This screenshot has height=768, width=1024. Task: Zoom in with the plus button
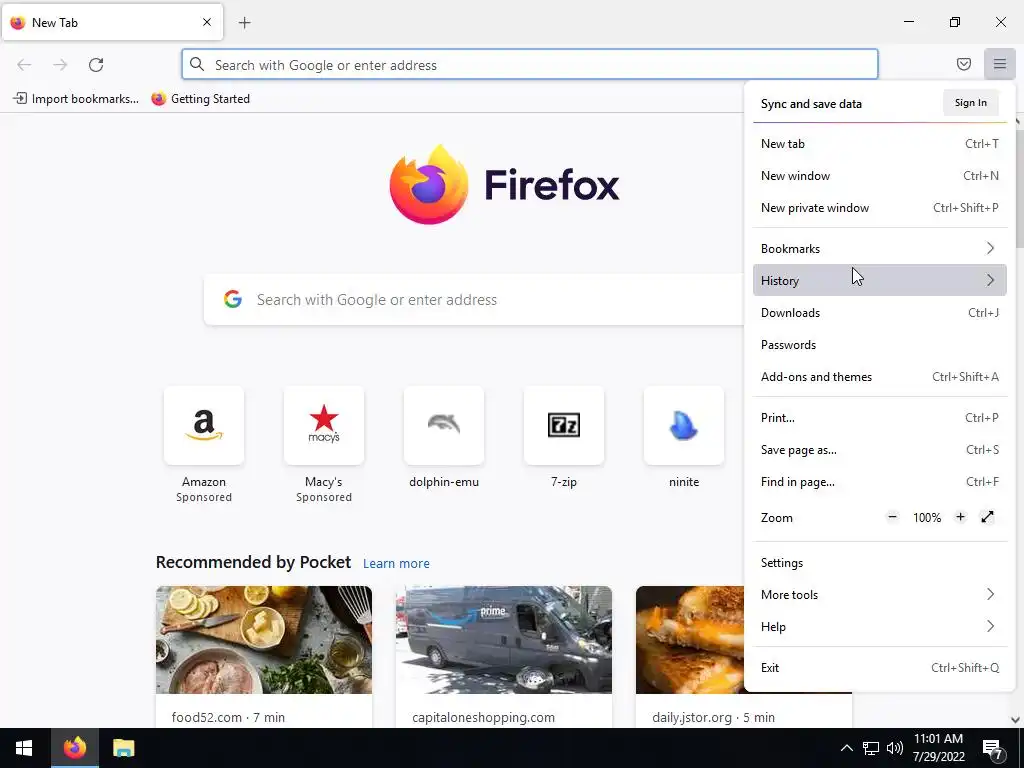(x=960, y=517)
